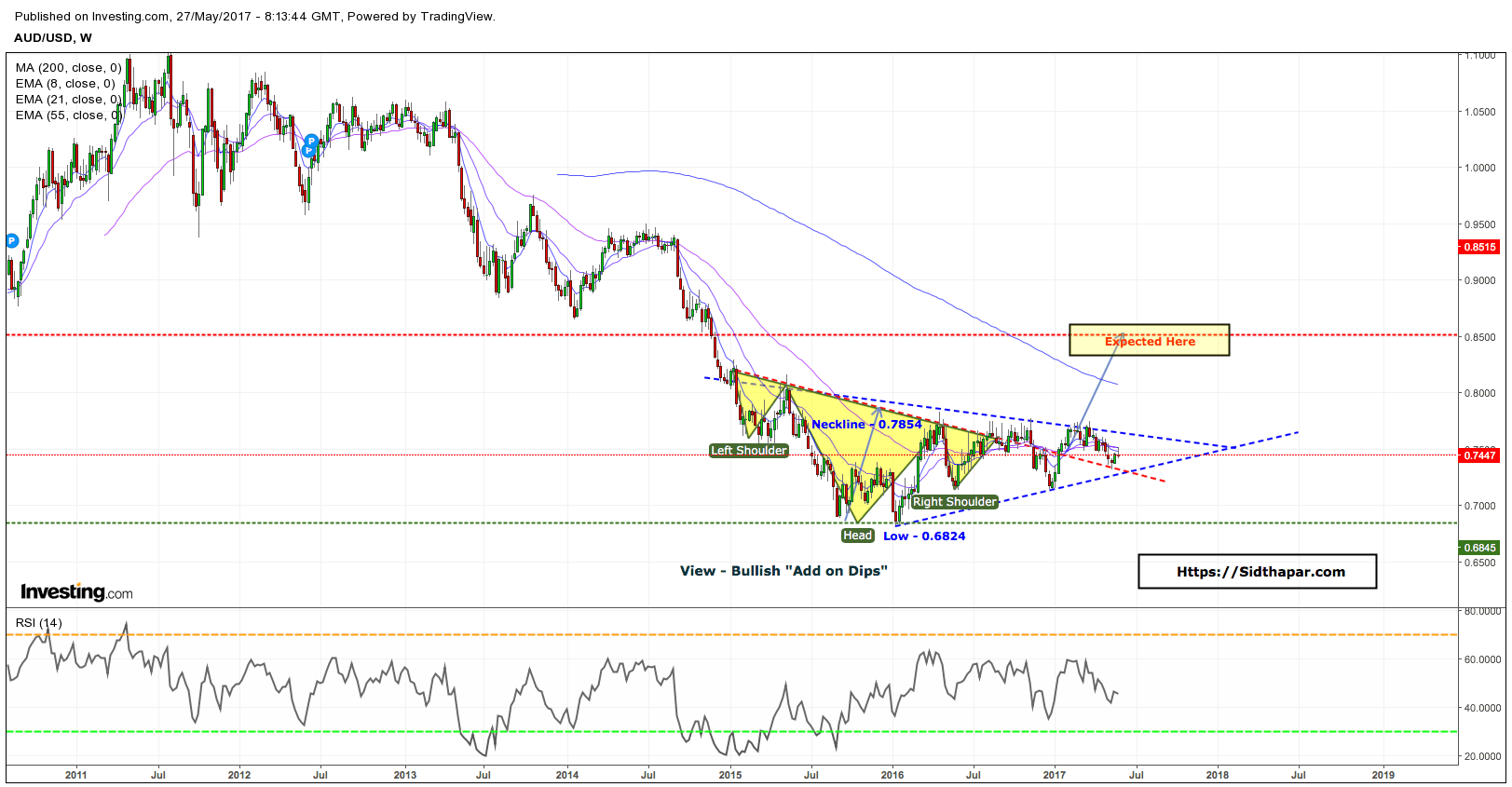1512x787 pixels.
Task: Click the Expected Here yellow box
Action: pos(1150,340)
